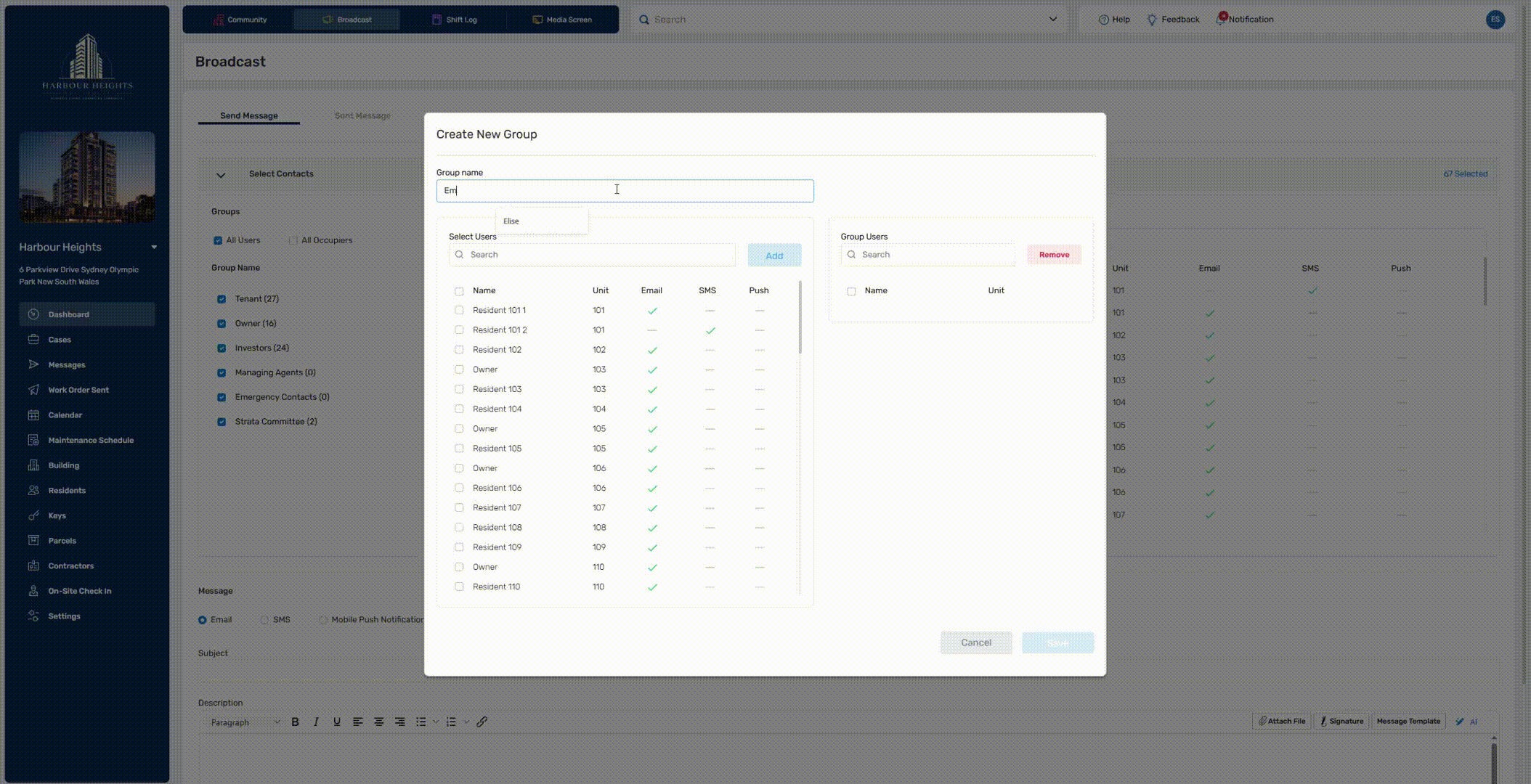Open the Message Template button
Screen dimensions: 1531x784
coord(1408,721)
